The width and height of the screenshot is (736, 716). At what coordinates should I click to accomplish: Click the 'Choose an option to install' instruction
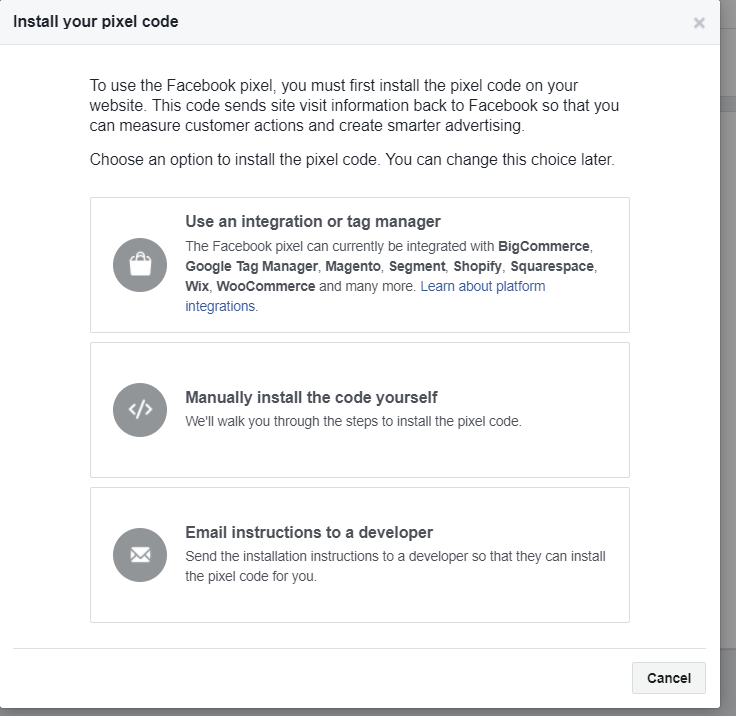(352, 160)
